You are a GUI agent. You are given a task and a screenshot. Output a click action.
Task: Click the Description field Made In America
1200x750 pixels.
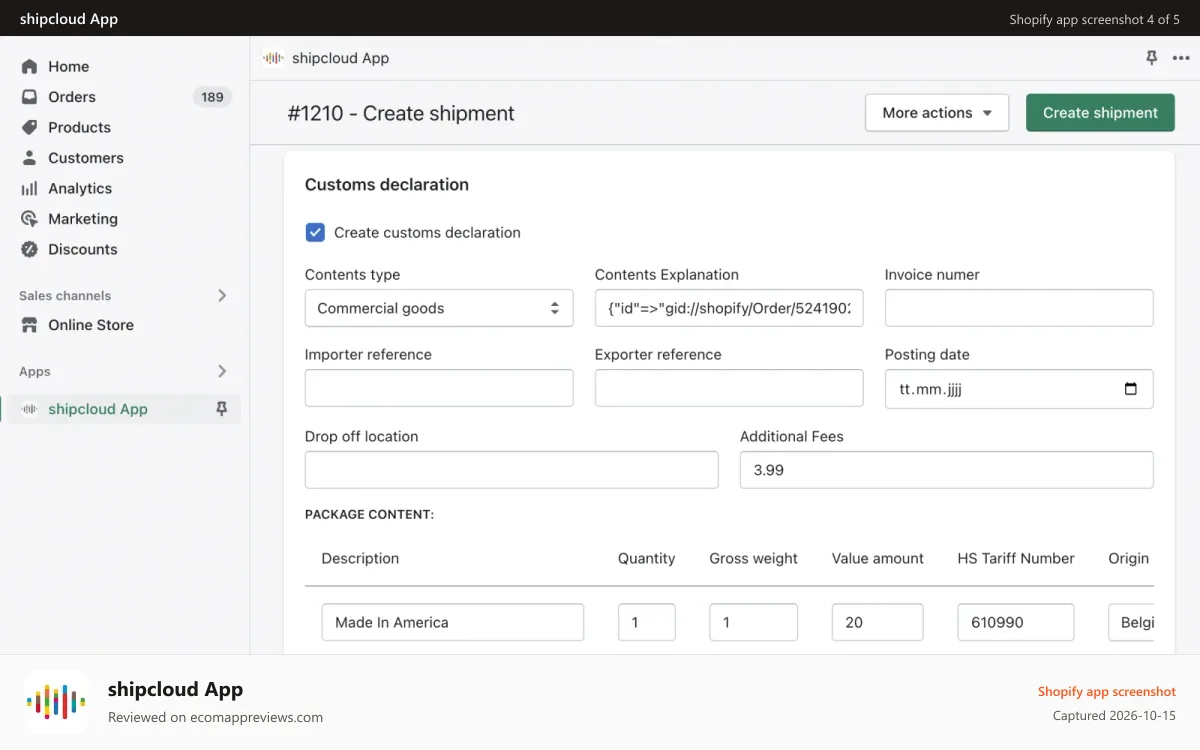pyautogui.click(x=453, y=622)
